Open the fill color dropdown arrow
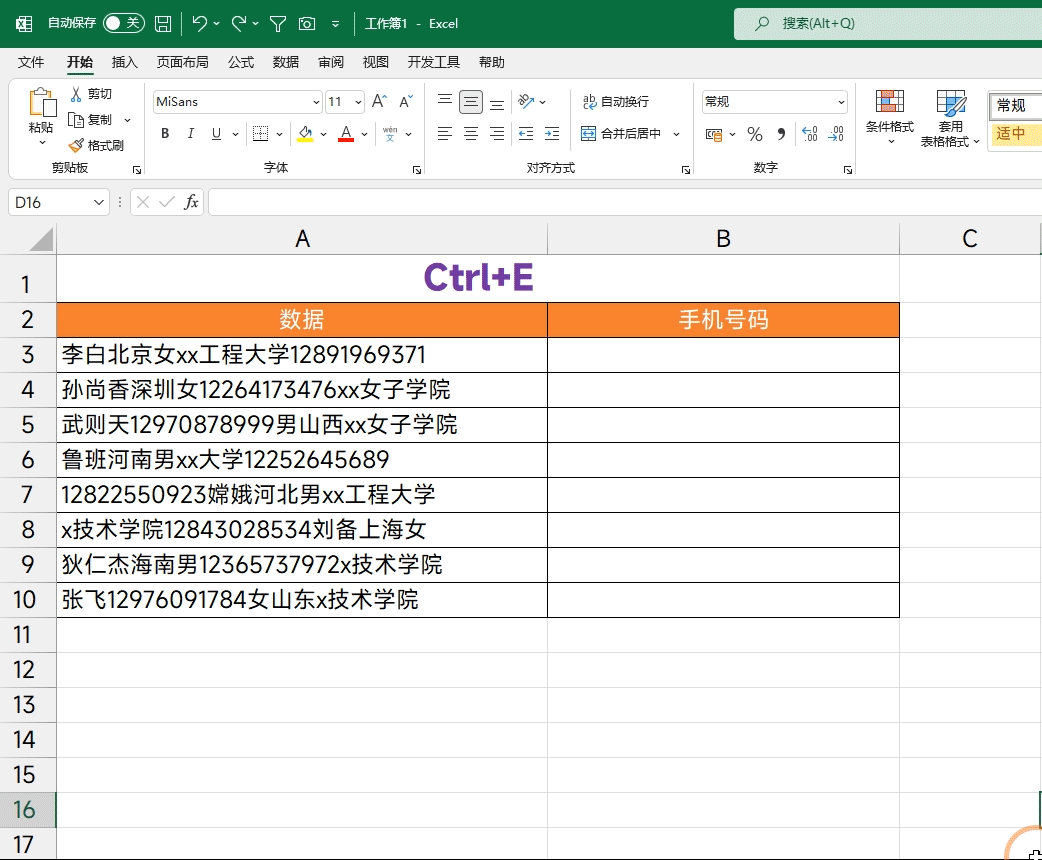 tap(324, 134)
